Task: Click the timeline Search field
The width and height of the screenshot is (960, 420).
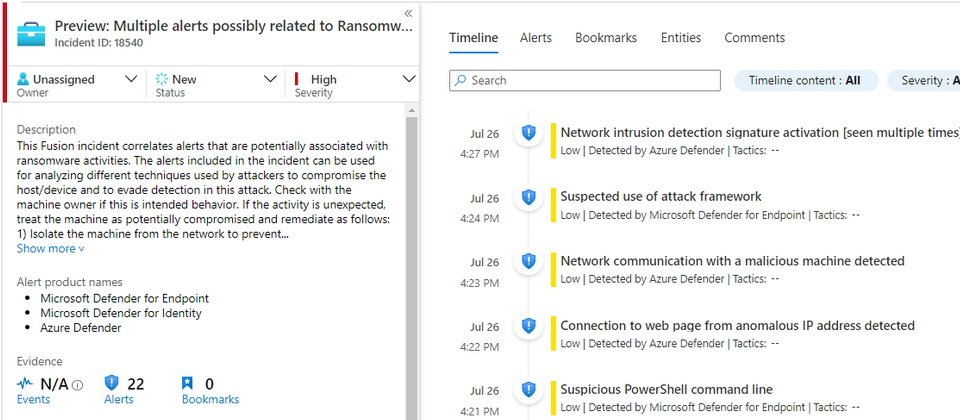Action: (x=585, y=80)
